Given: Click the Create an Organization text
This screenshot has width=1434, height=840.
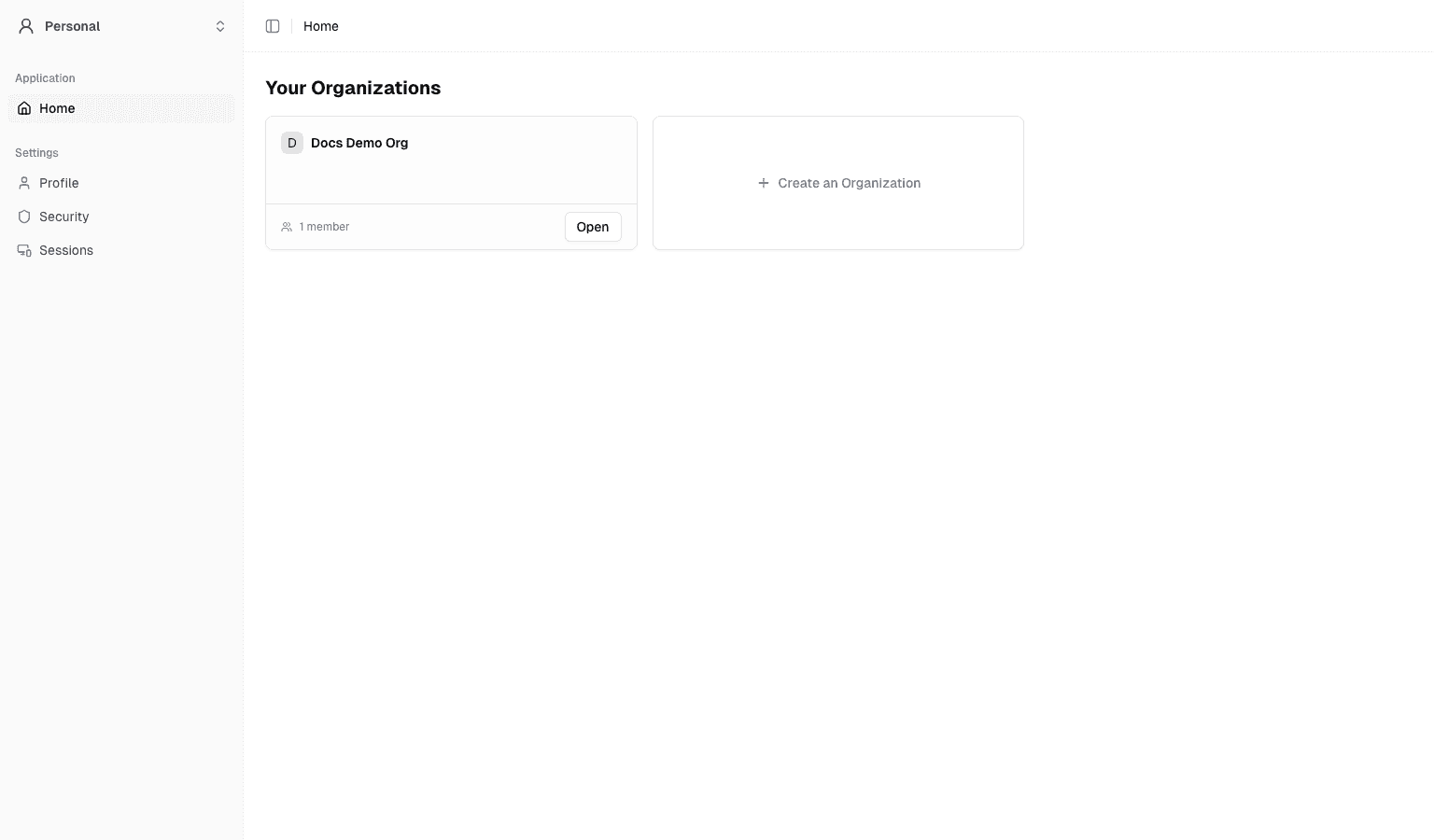Looking at the screenshot, I should point(850,183).
